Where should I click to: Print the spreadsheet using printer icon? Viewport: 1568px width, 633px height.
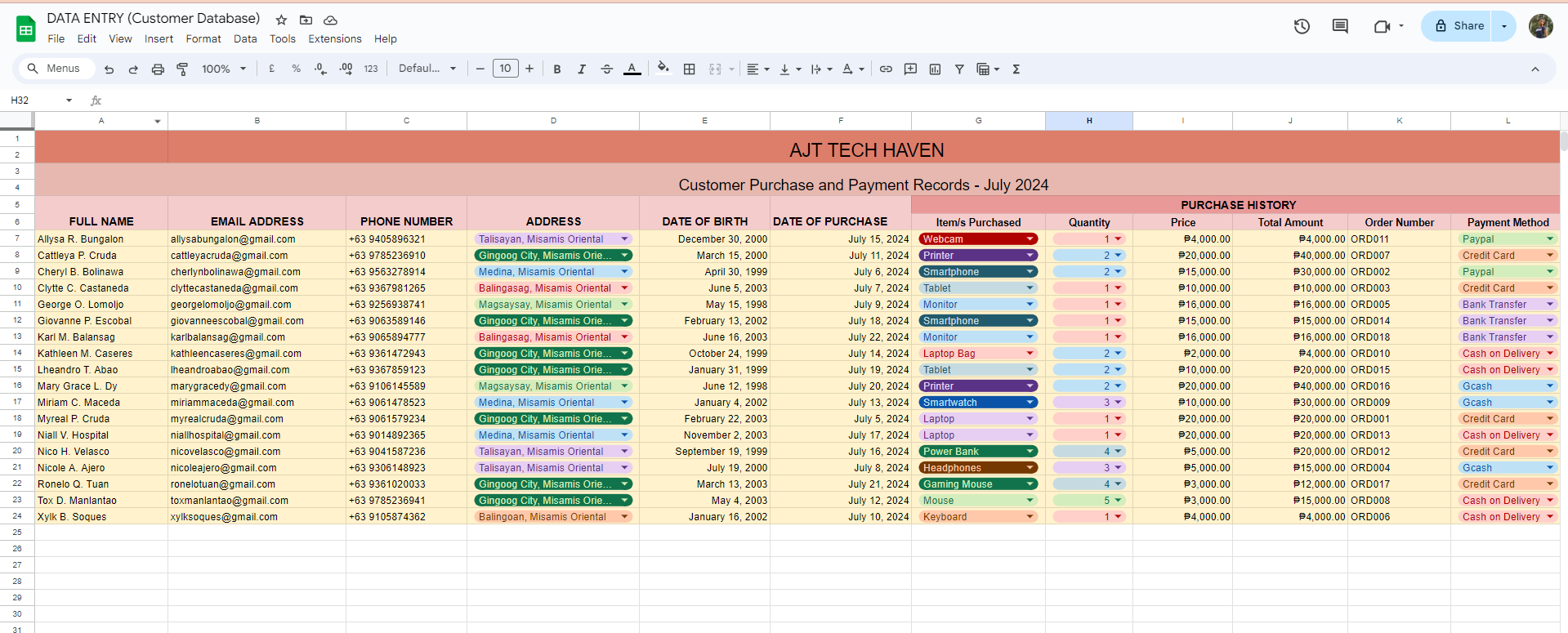[158, 69]
